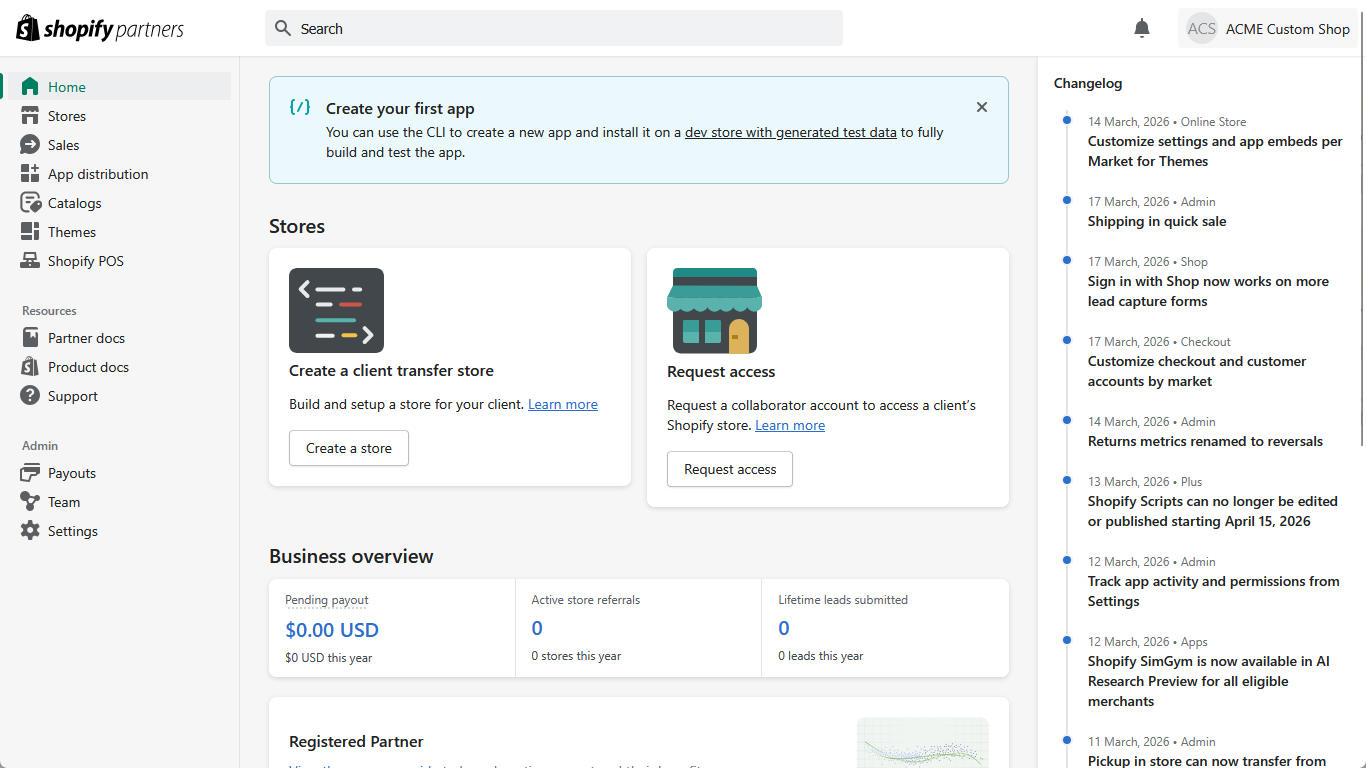Click the Create a store button

coord(349,448)
